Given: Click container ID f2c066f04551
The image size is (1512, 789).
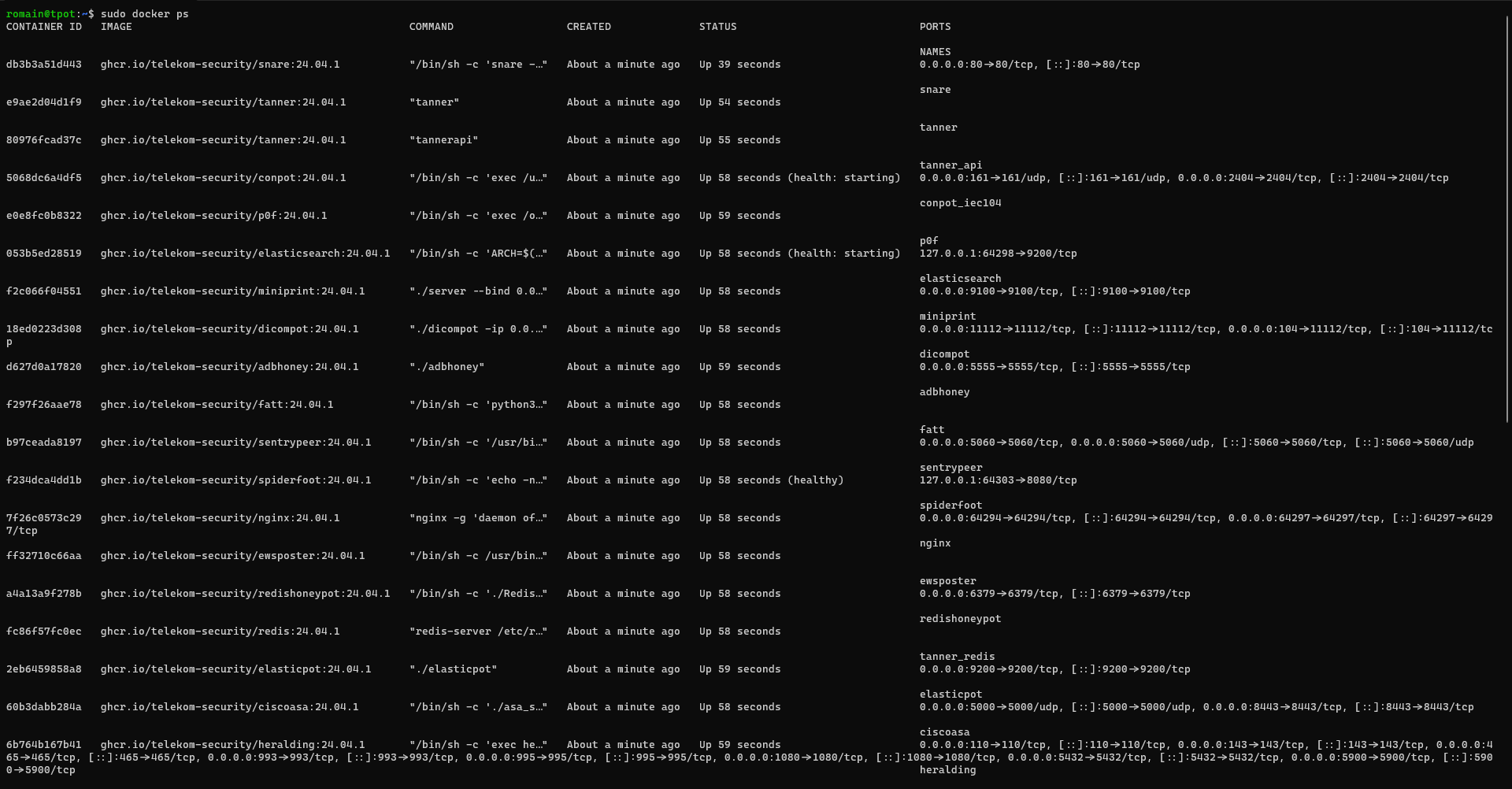Looking at the screenshot, I should pyautogui.click(x=44, y=291).
